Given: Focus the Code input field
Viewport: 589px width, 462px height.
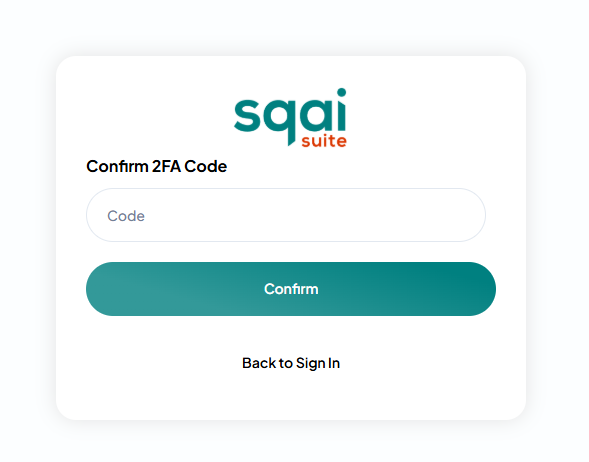Looking at the screenshot, I should (286, 215).
